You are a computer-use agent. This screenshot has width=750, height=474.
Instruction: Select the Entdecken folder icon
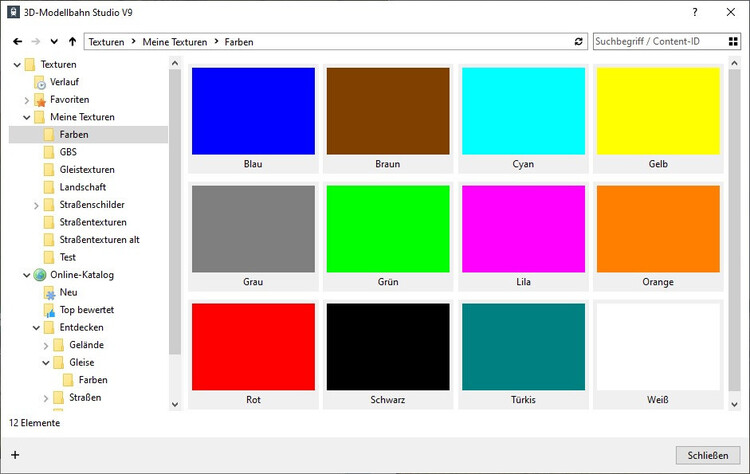point(49,328)
